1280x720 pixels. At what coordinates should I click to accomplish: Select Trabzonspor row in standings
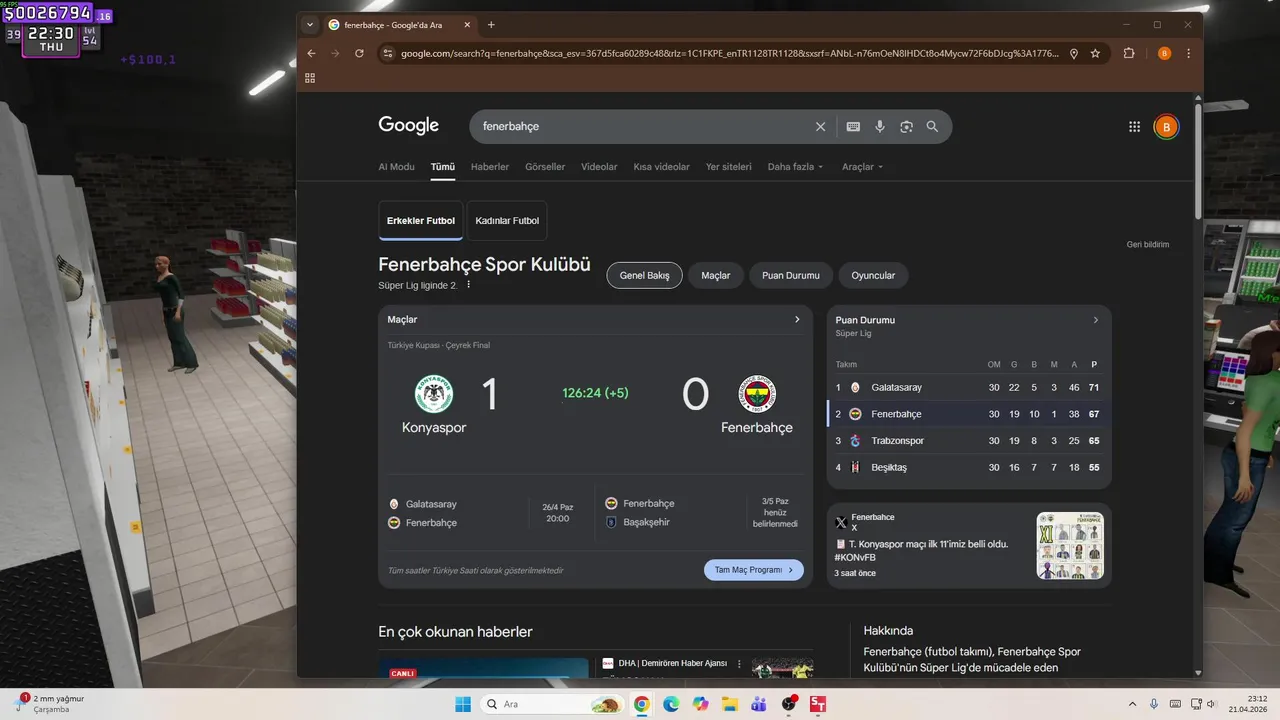(968, 441)
